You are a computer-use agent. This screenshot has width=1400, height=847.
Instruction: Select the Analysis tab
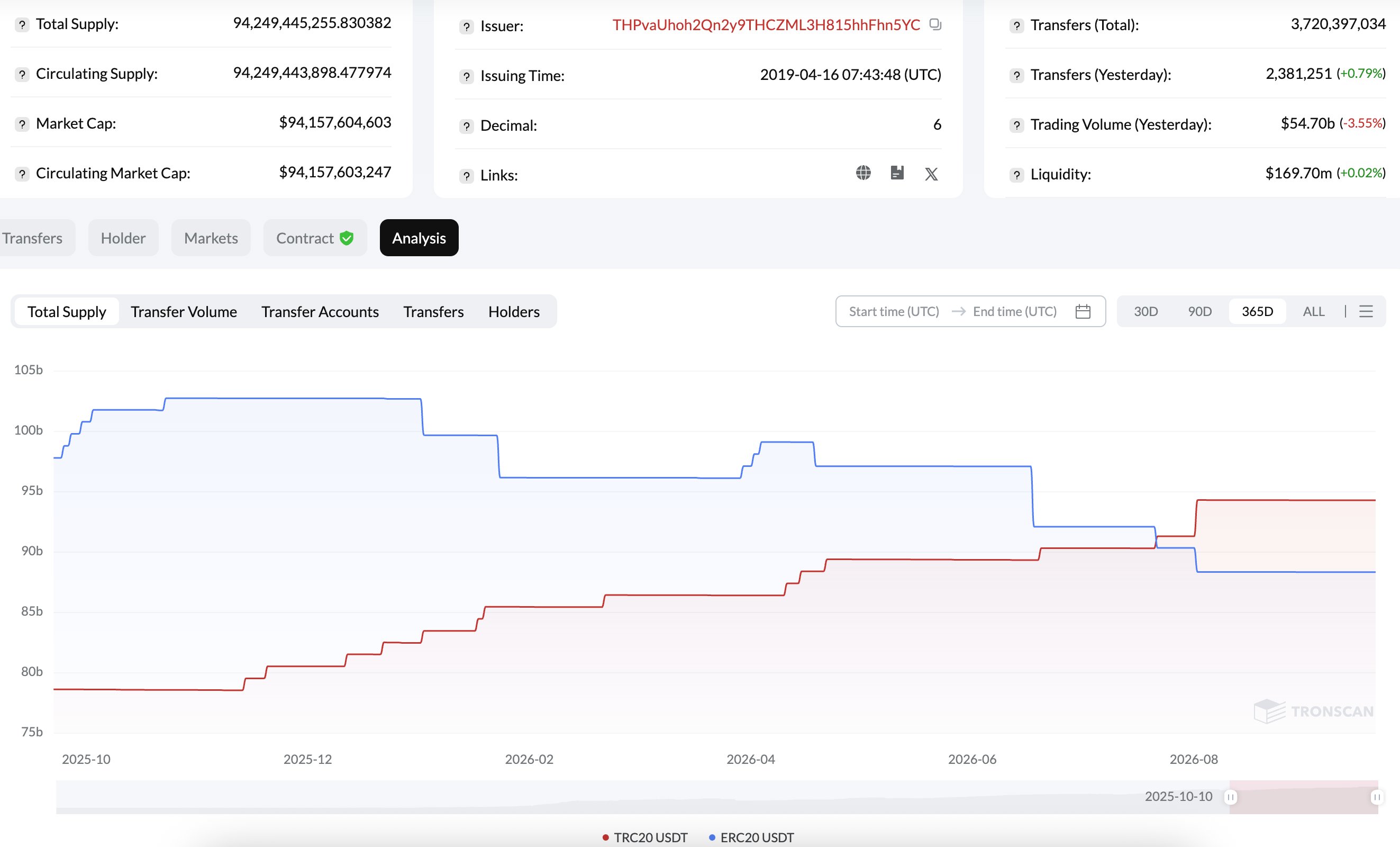pos(419,238)
